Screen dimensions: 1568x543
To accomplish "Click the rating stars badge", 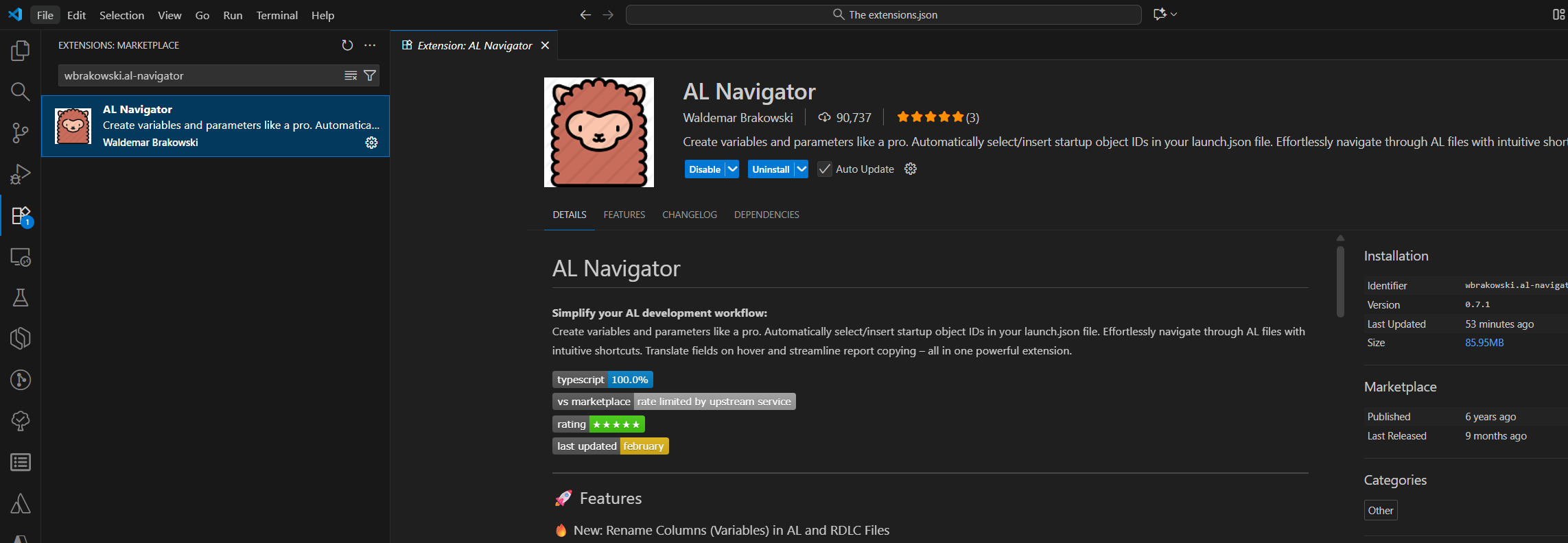I will (x=598, y=424).
